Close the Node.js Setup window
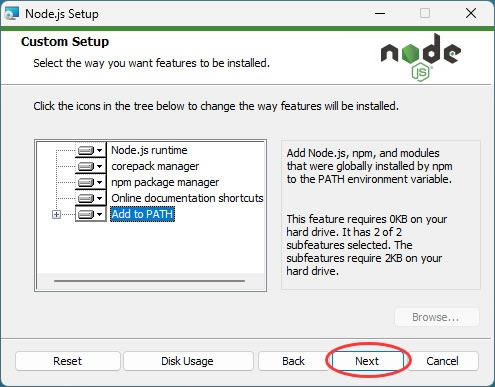Image resolution: width=495 pixels, height=387 pixels. click(471, 14)
